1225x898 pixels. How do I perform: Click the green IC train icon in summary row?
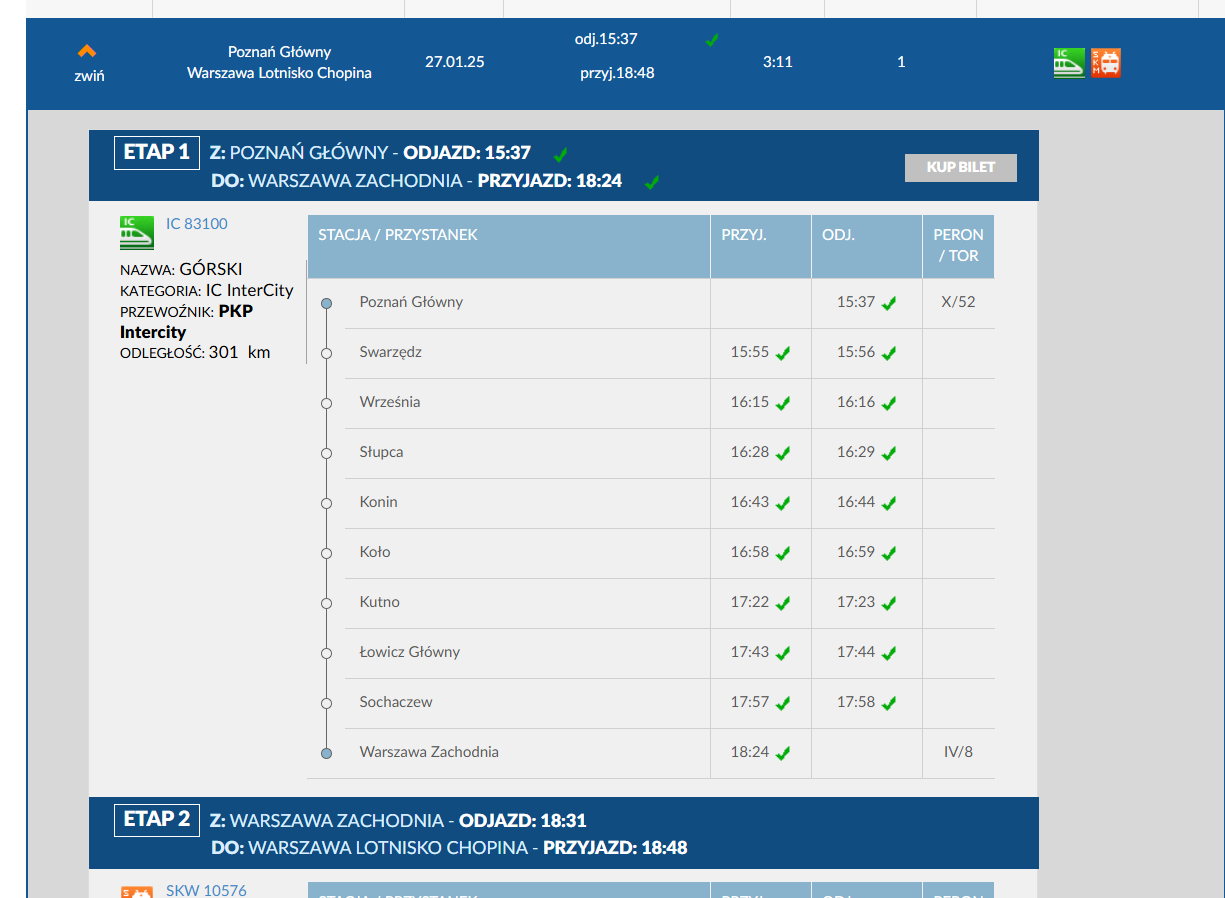pyautogui.click(x=1069, y=63)
